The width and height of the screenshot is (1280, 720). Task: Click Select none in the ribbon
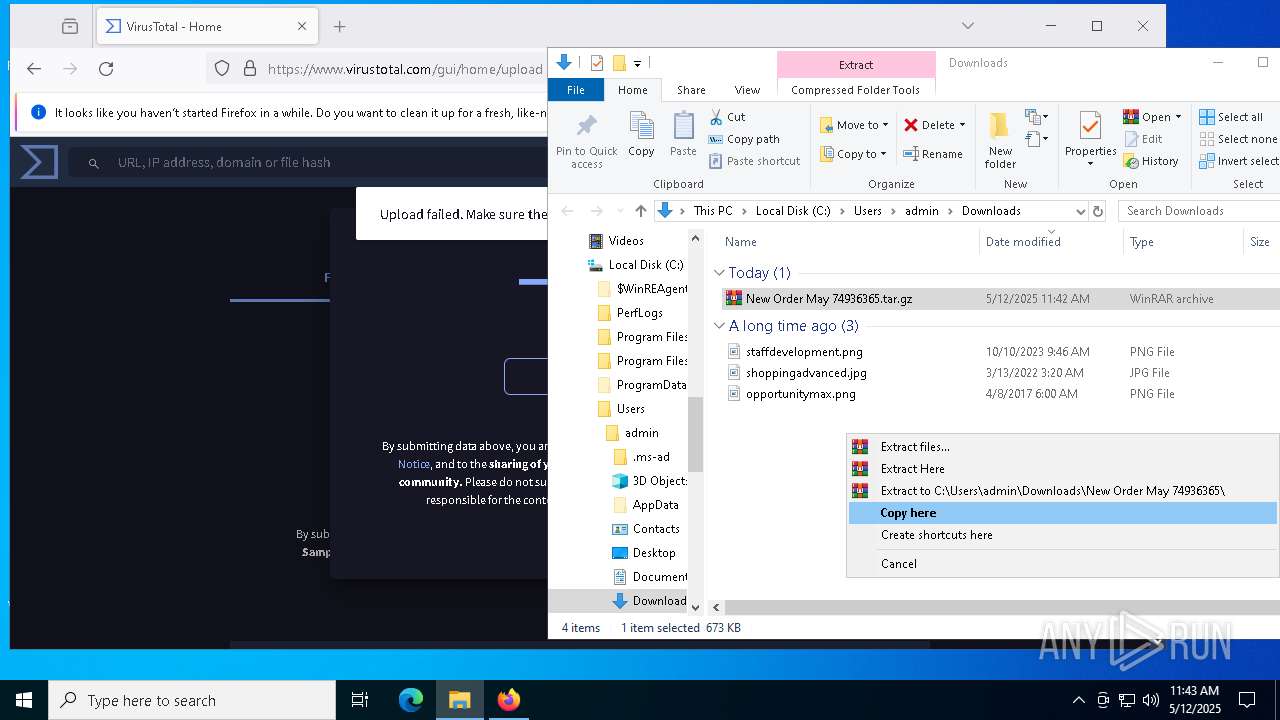pyautogui.click(x=1238, y=139)
